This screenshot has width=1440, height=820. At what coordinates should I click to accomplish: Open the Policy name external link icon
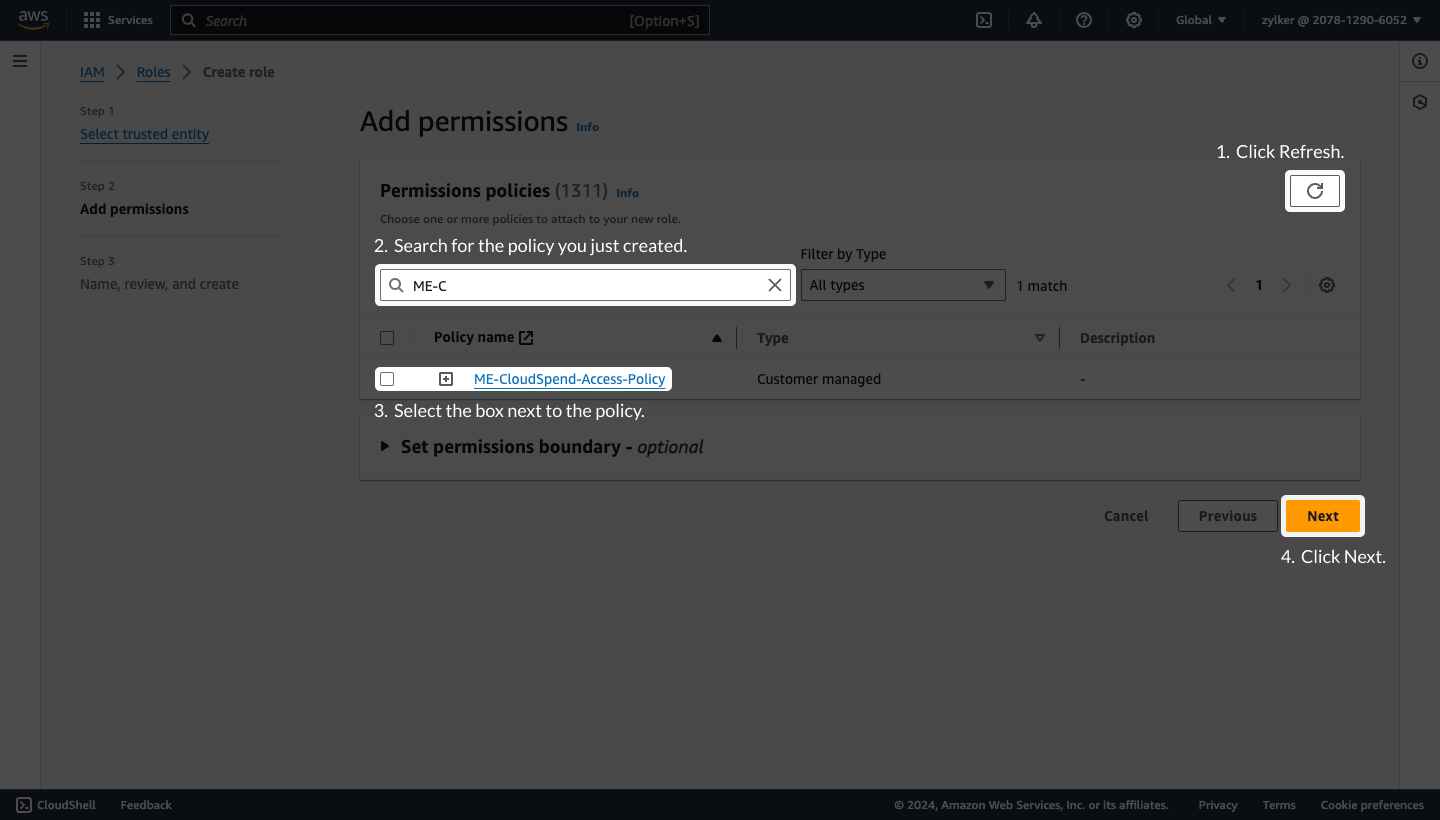click(527, 337)
